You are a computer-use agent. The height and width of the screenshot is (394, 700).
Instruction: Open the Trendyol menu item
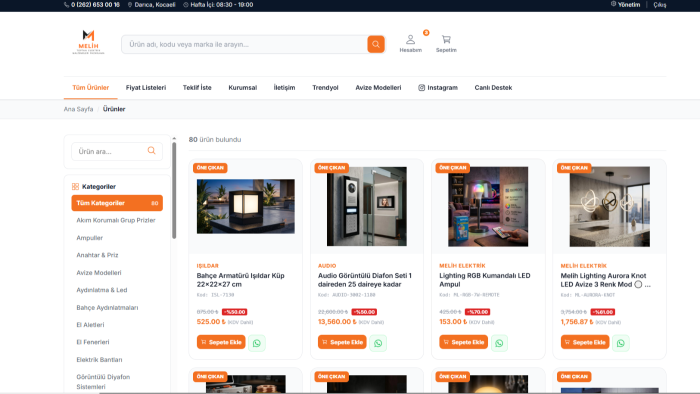coord(325,87)
